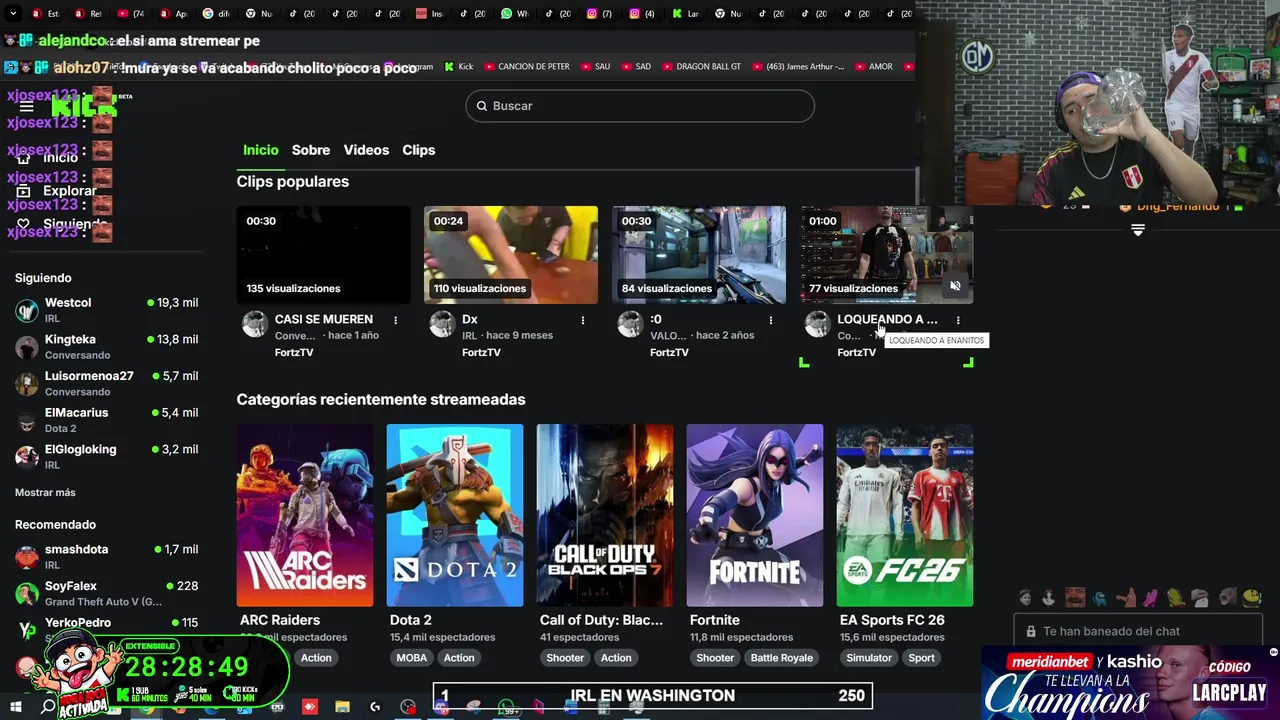This screenshot has width=1280, height=720.
Task: Open the Fortnite category cover
Action: tap(755, 515)
